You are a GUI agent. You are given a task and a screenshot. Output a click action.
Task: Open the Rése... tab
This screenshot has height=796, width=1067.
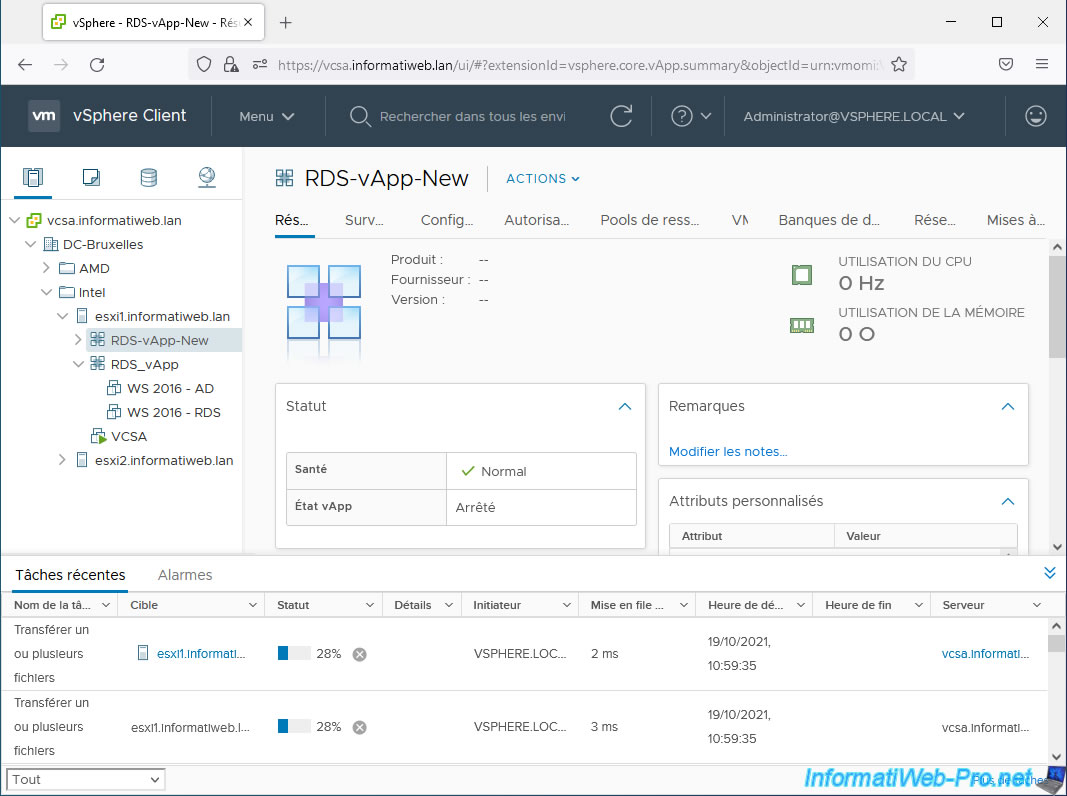(x=934, y=220)
